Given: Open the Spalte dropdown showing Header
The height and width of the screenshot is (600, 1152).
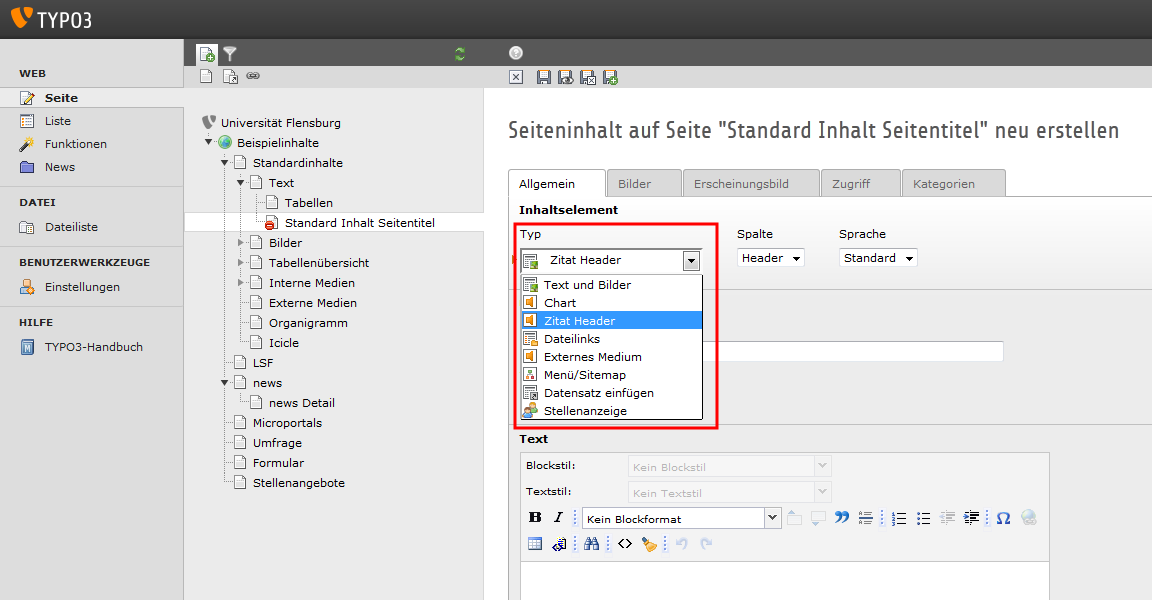Looking at the screenshot, I should (x=770, y=258).
